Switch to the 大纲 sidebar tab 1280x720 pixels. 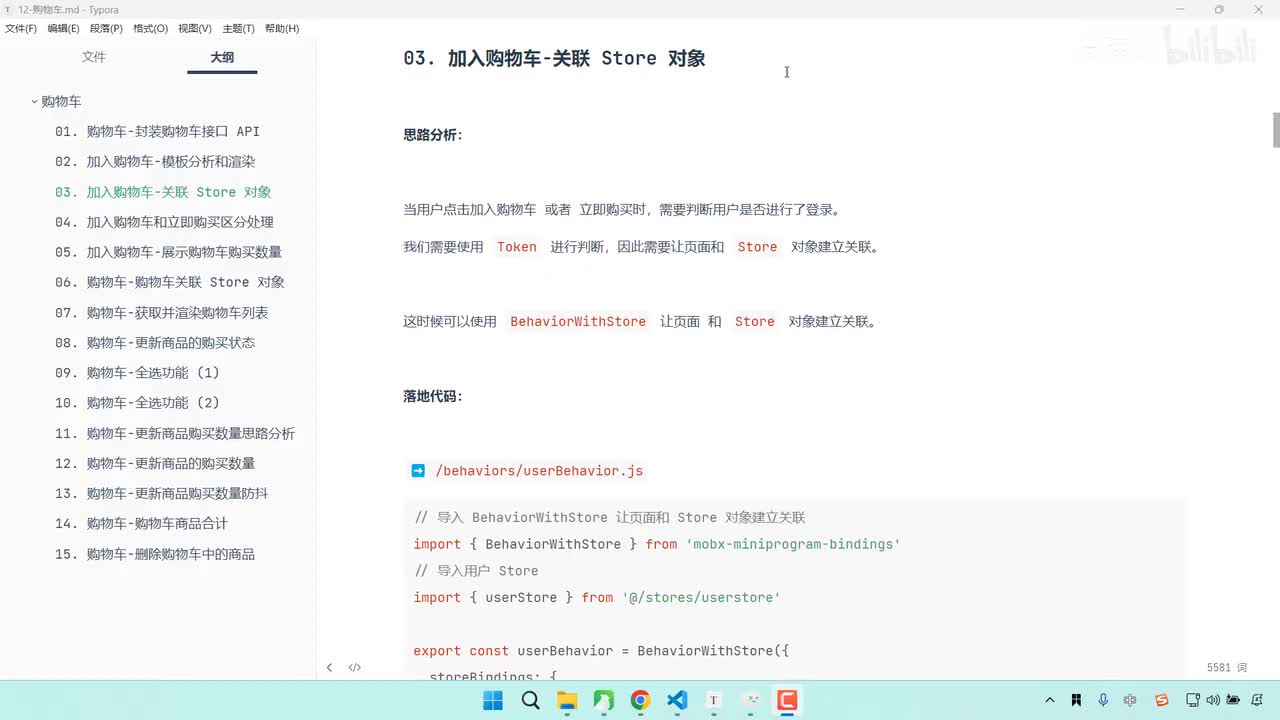click(222, 57)
